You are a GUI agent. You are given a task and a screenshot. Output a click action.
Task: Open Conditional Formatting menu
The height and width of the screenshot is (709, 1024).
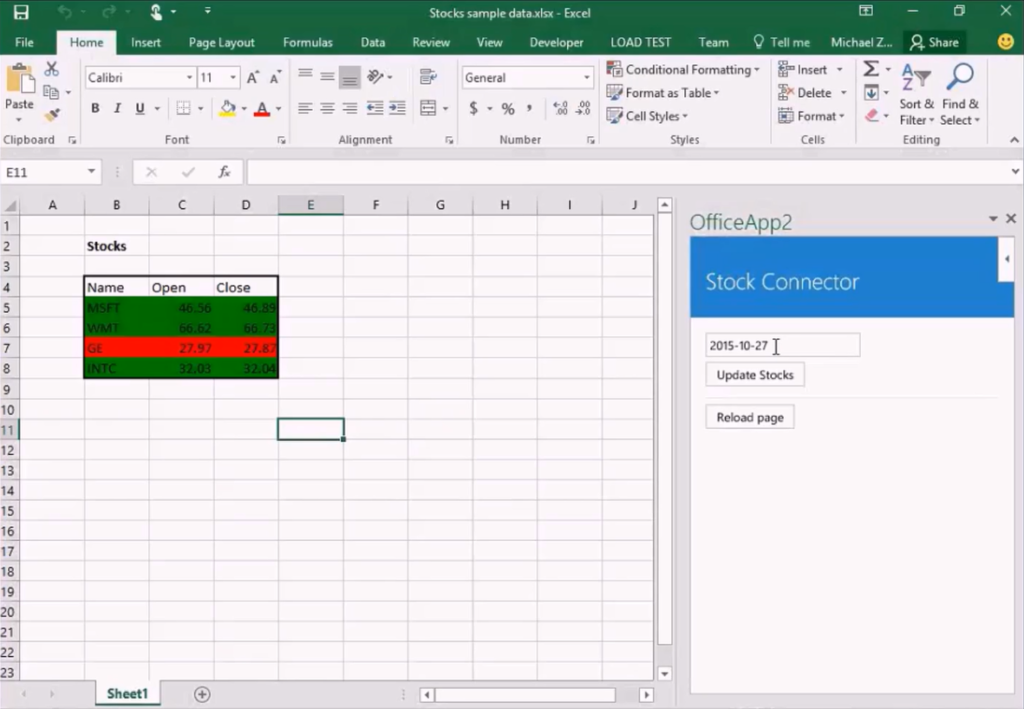click(683, 69)
